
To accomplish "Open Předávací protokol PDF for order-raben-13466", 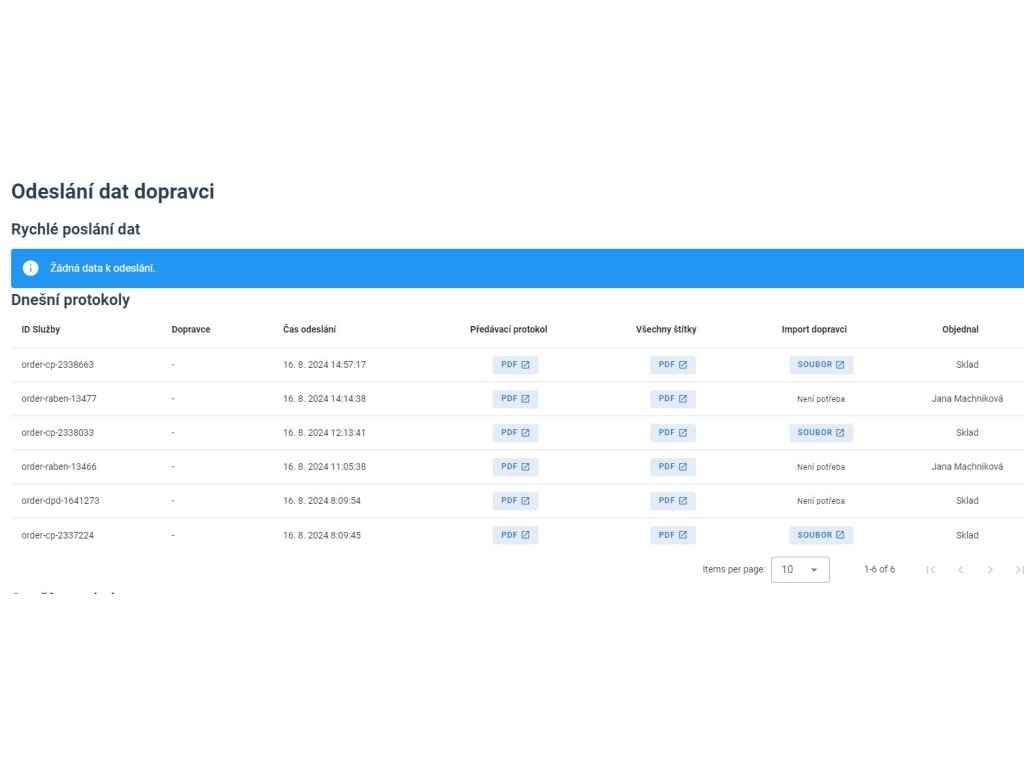I will click(x=515, y=466).
